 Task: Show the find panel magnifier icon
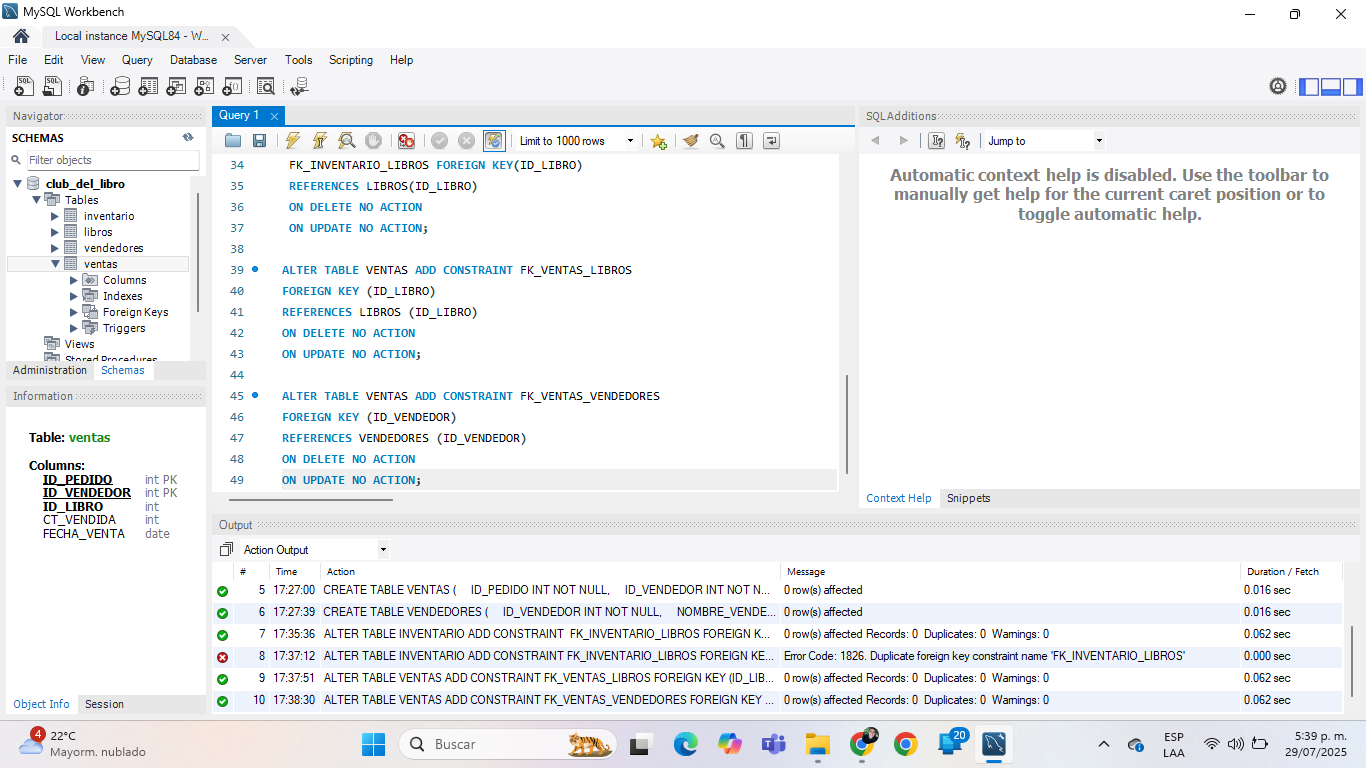[x=717, y=141]
